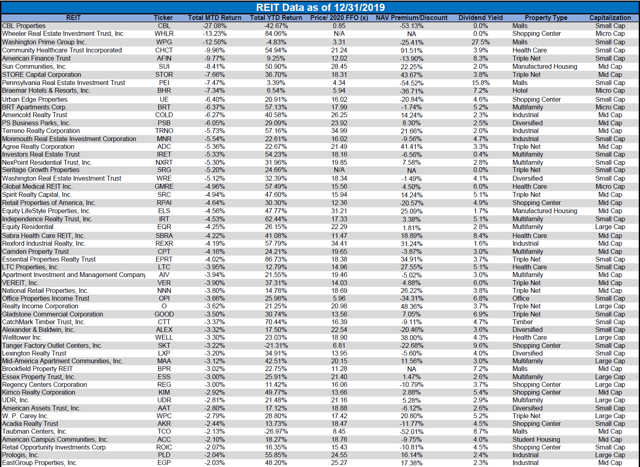Image resolution: width=640 pixels, height=467 pixels.
Task: Click the 'MAA' ticker cell
Action: pos(164,361)
